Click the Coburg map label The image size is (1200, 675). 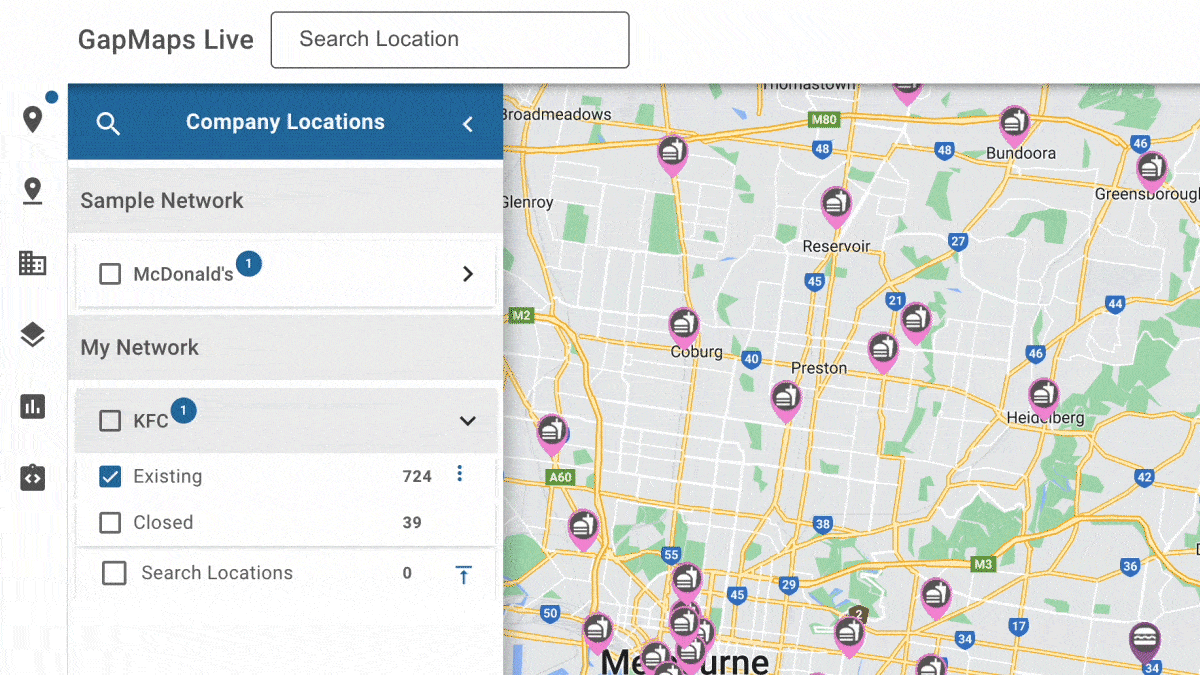[x=697, y=352]
